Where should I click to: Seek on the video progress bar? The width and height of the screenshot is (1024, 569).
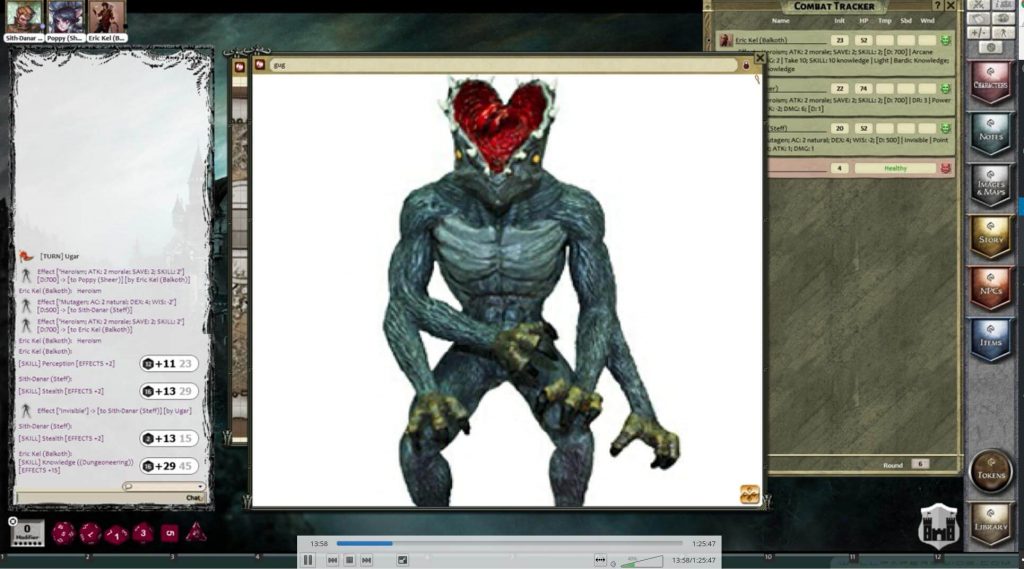[x=509, y=543]
